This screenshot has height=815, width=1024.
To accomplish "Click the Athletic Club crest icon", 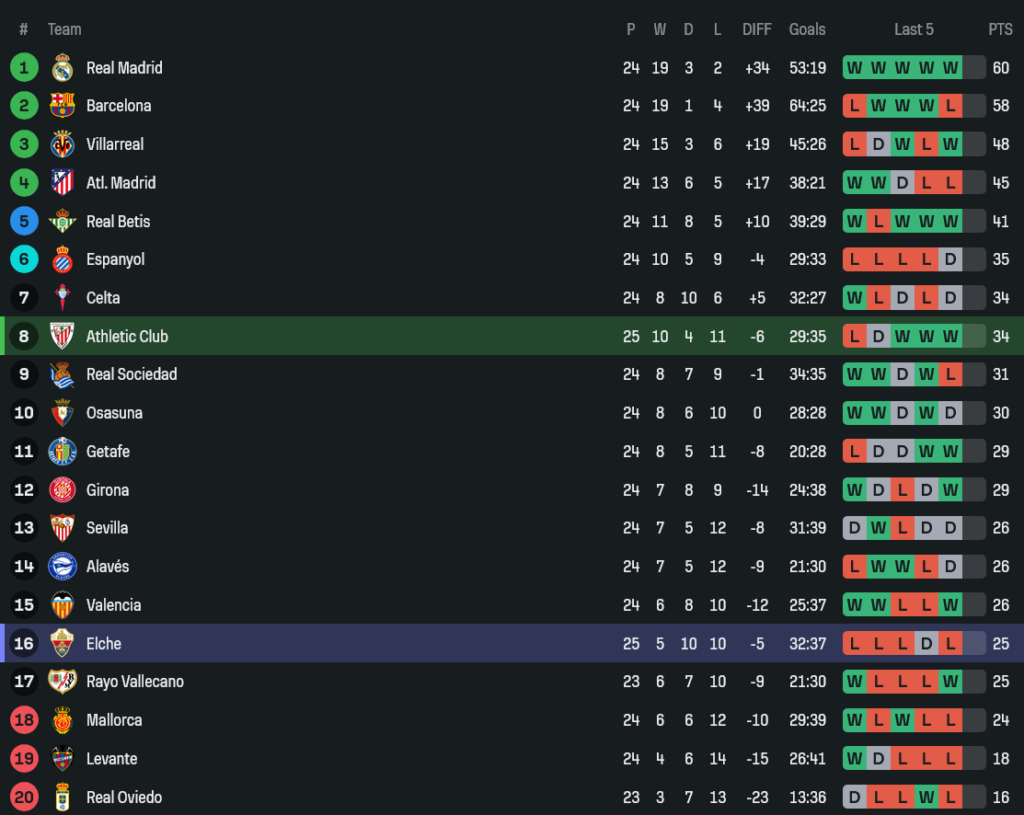I will (x=62, y=336).
